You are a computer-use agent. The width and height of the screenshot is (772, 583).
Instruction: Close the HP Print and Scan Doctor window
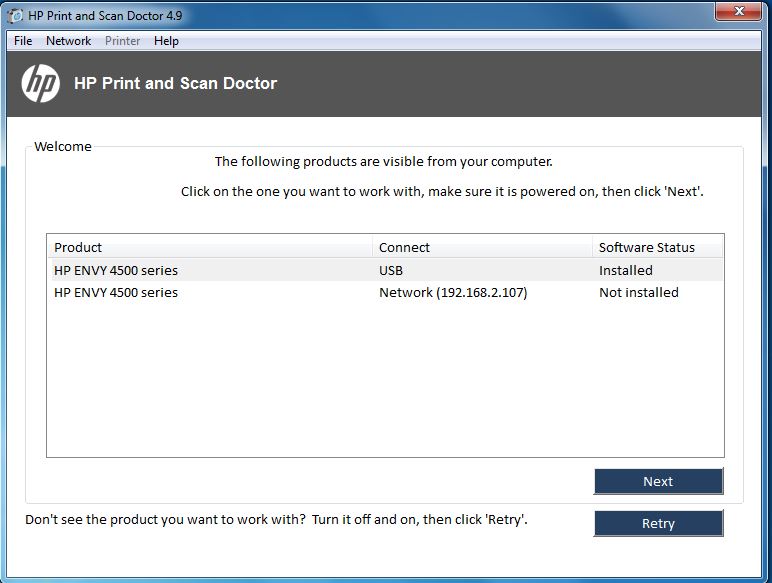[x=738, y=11]
